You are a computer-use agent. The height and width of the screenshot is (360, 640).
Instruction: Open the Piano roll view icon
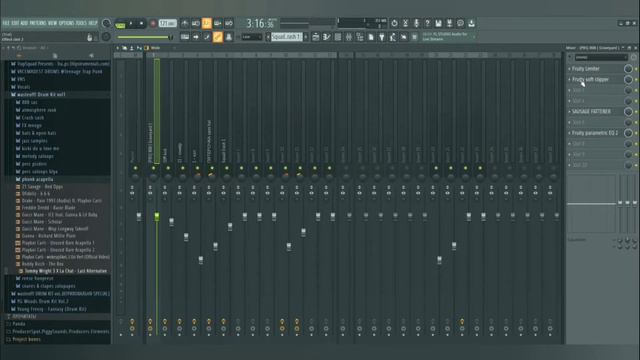pos(327,37)
